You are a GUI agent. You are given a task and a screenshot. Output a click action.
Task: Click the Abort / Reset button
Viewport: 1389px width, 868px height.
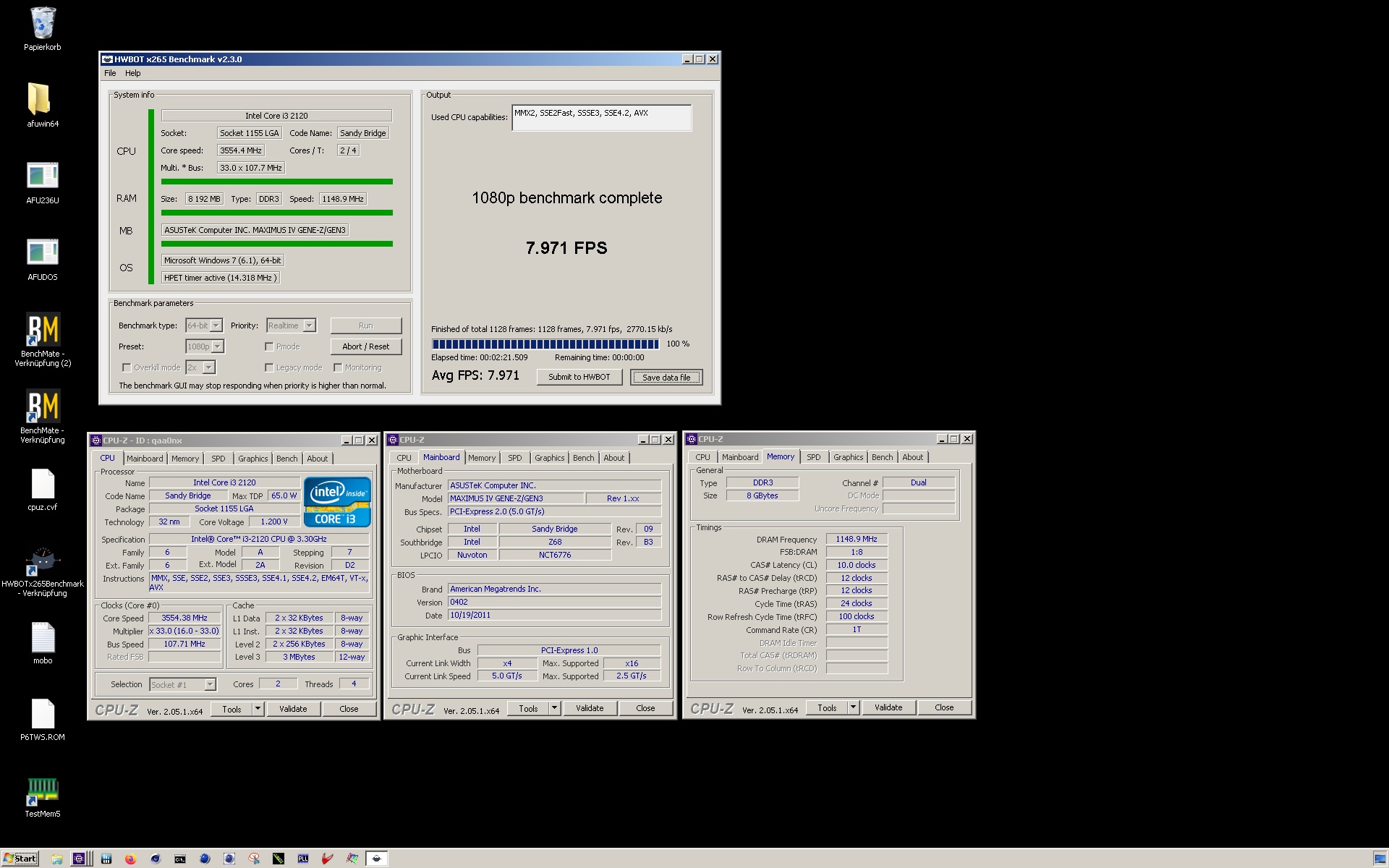click(x=366, y=346)
